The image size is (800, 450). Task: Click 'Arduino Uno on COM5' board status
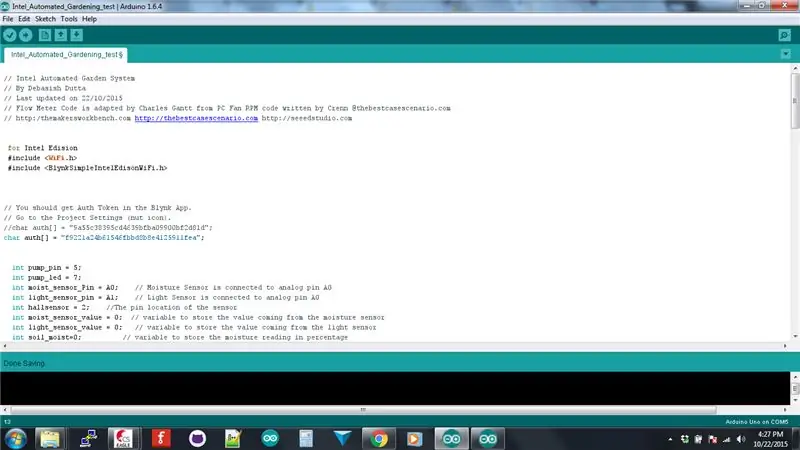(757, 422)
